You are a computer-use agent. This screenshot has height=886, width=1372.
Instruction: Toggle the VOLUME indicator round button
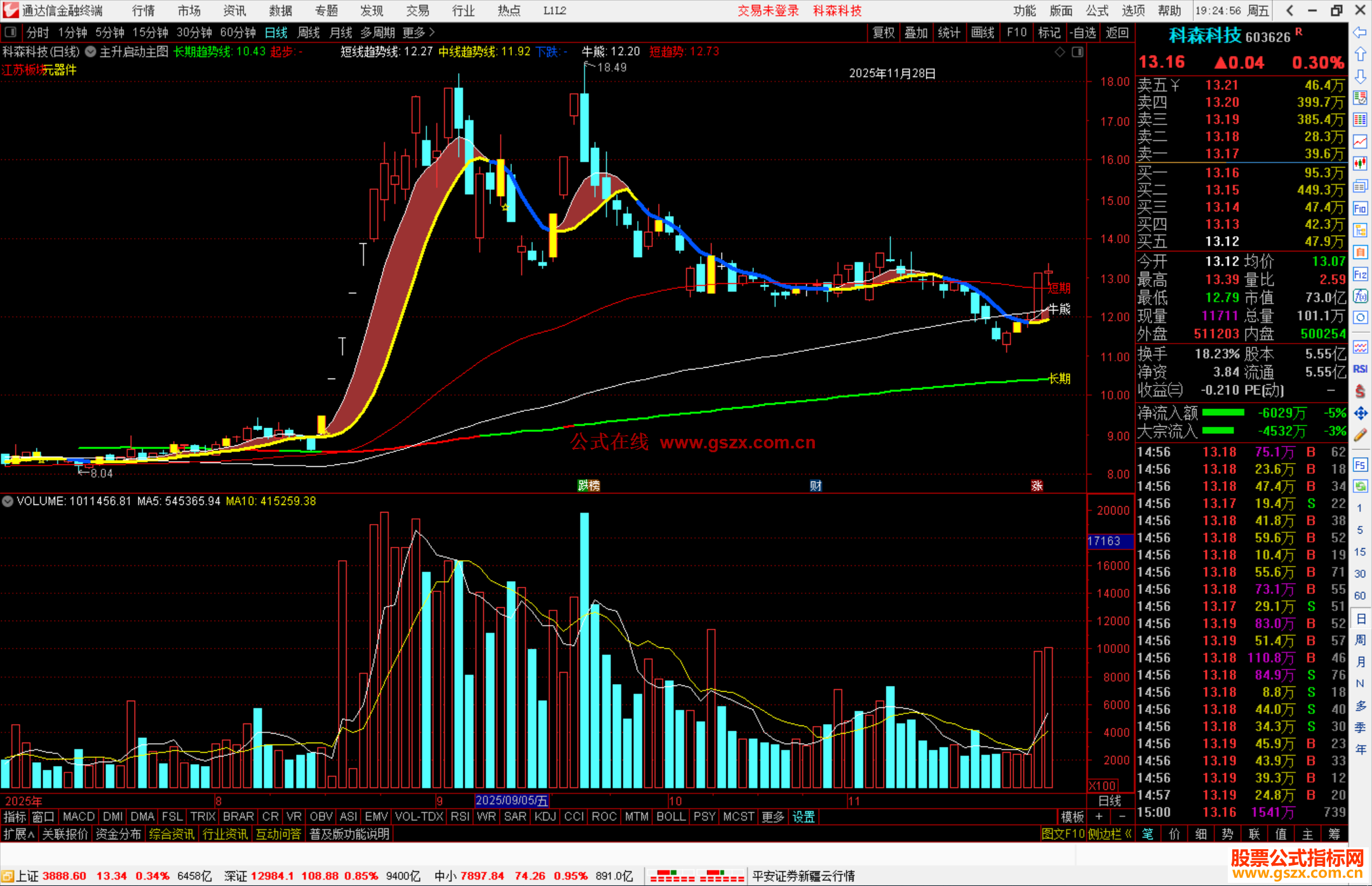8,501
